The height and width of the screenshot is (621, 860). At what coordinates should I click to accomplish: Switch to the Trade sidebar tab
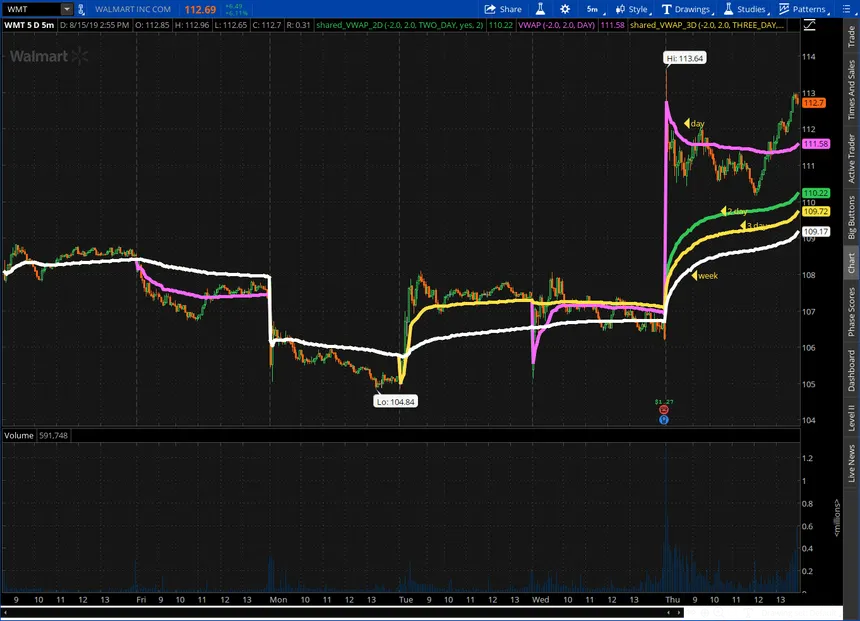coord(851,36)
